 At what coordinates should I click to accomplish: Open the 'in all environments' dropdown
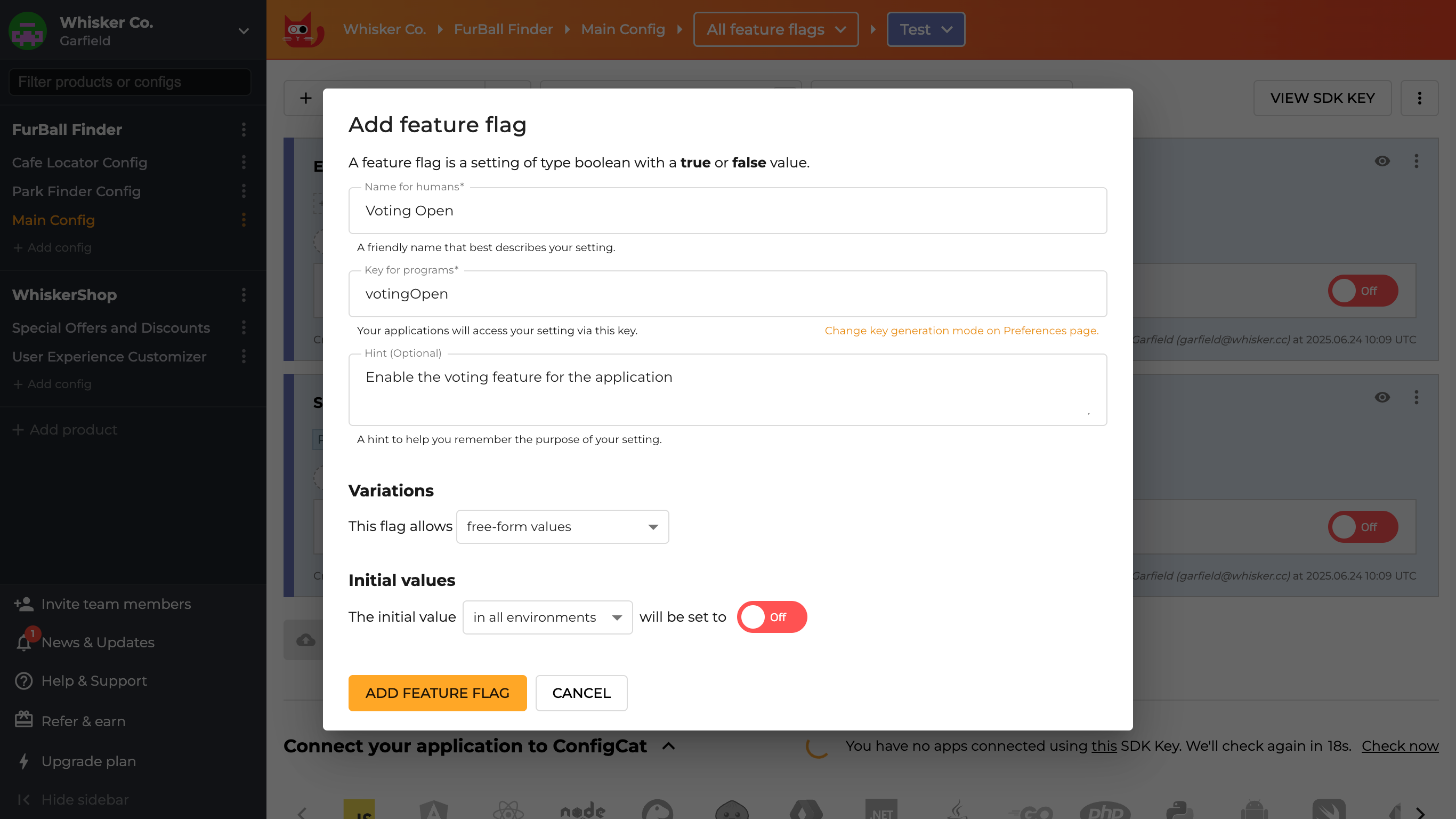click(547, 617)
